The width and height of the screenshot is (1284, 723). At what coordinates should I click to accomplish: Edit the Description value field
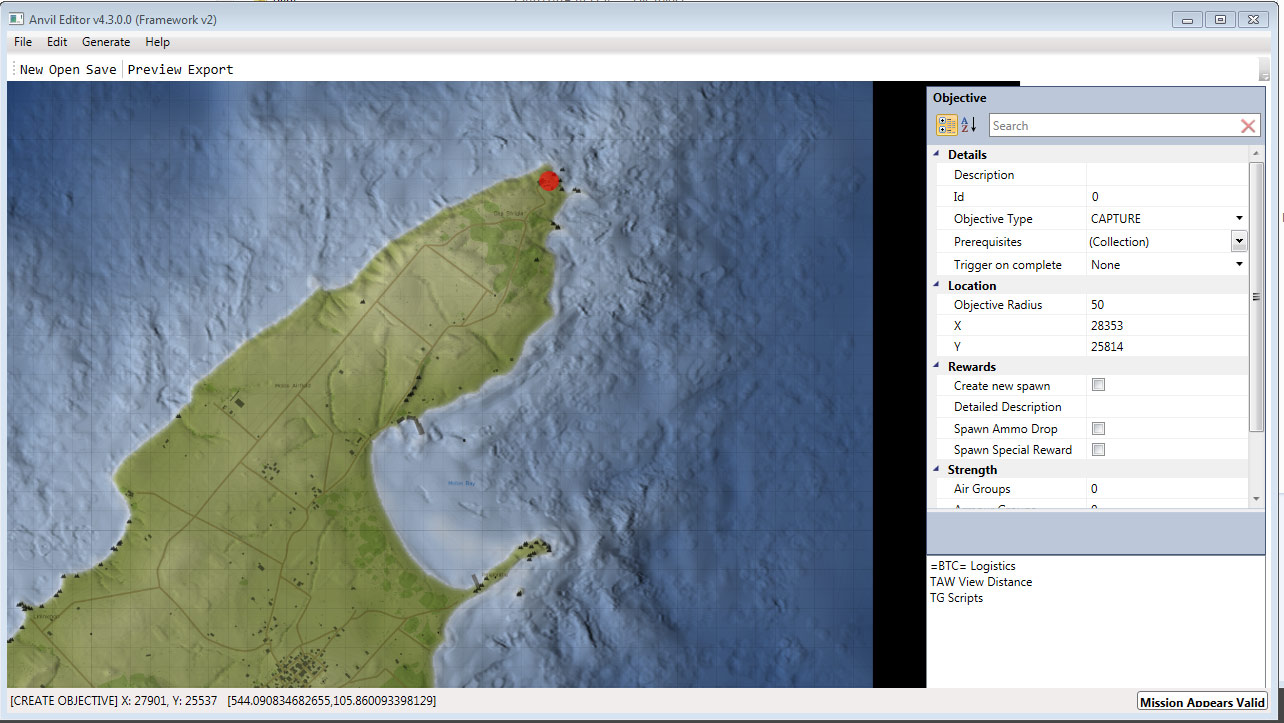pyautogui.click(x=1167, y=175)
